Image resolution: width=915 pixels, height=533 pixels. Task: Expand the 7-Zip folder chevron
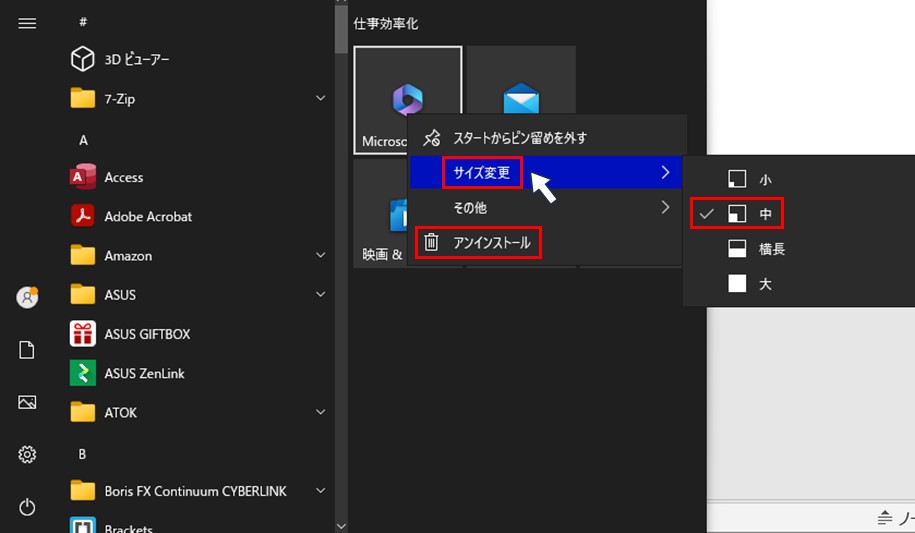tap(320, 98)
